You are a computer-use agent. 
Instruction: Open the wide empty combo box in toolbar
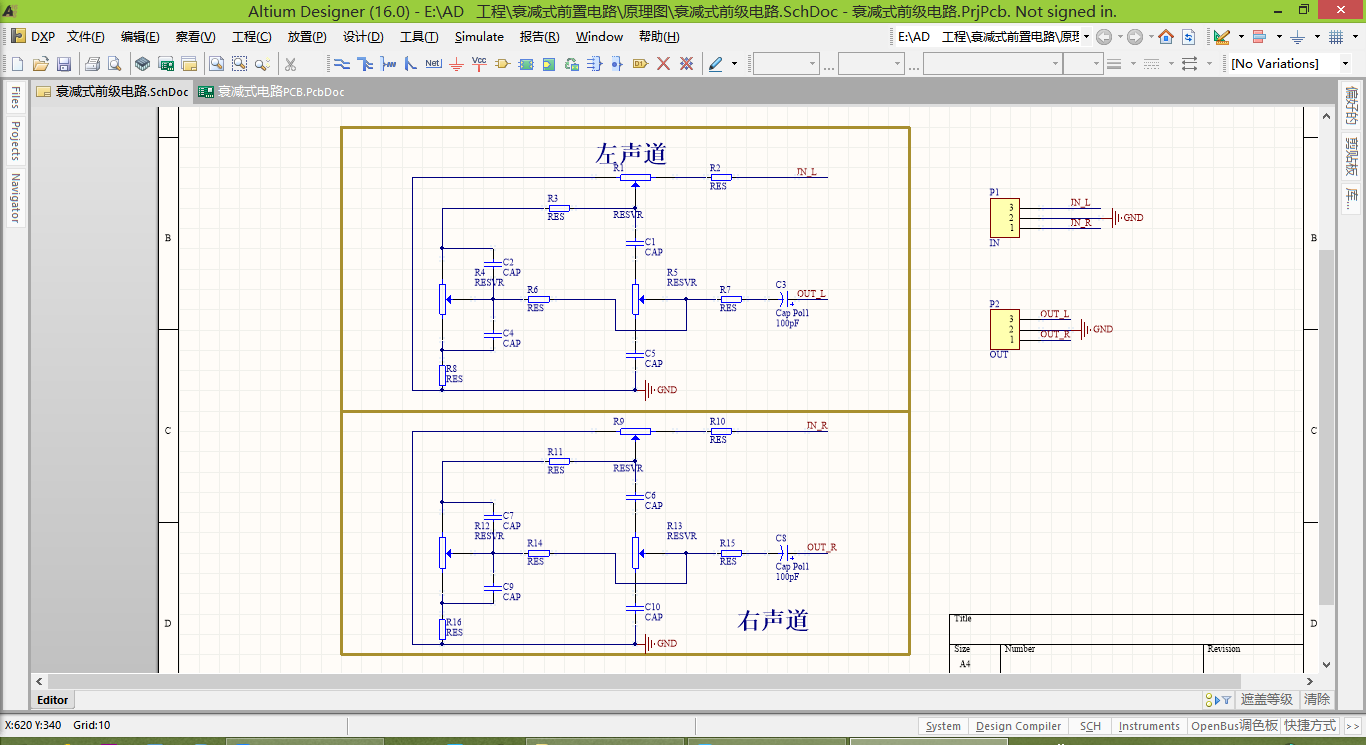tap(993, 63)
